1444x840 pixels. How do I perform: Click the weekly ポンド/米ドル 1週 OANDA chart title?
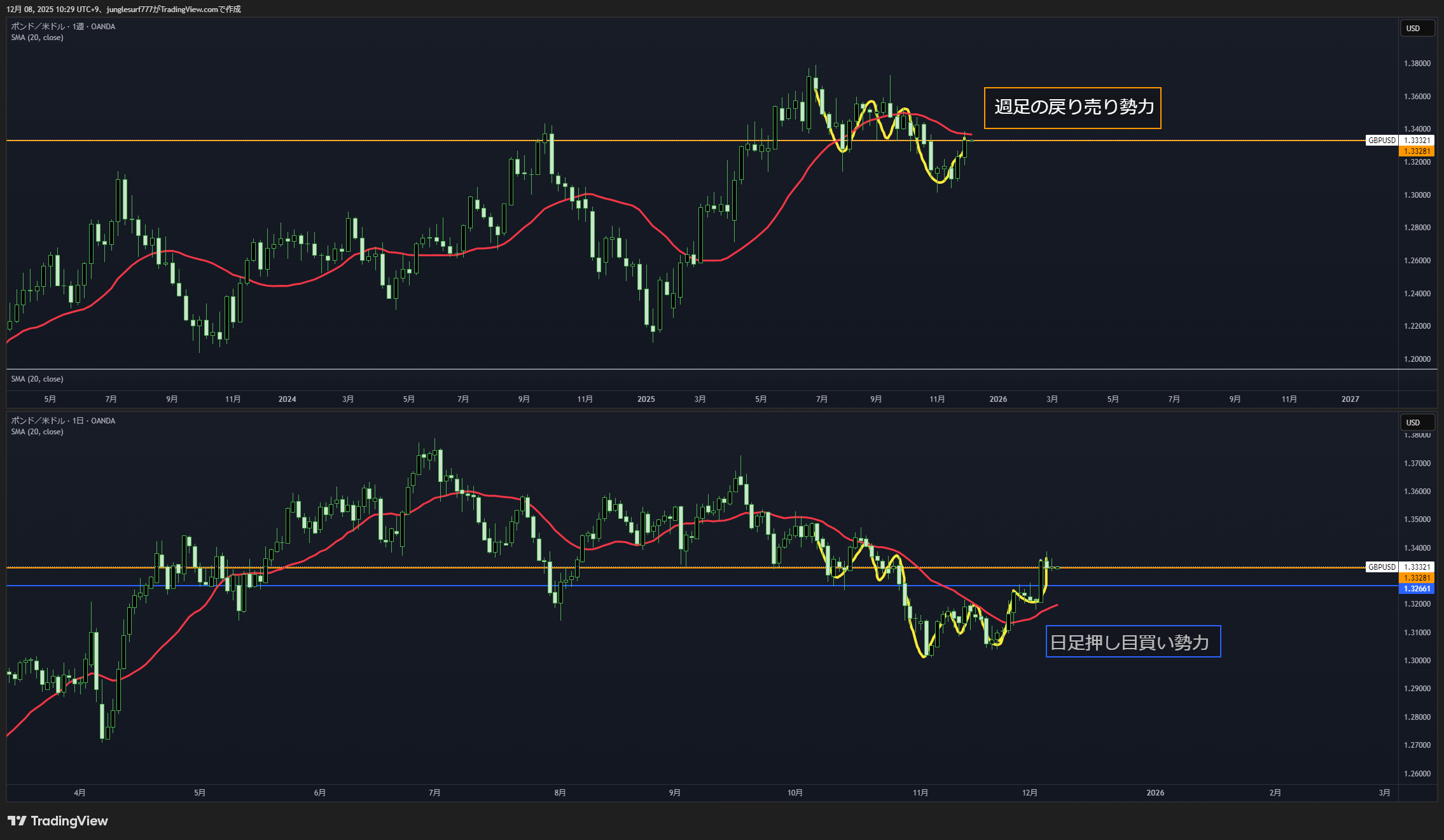pos(63,27)
